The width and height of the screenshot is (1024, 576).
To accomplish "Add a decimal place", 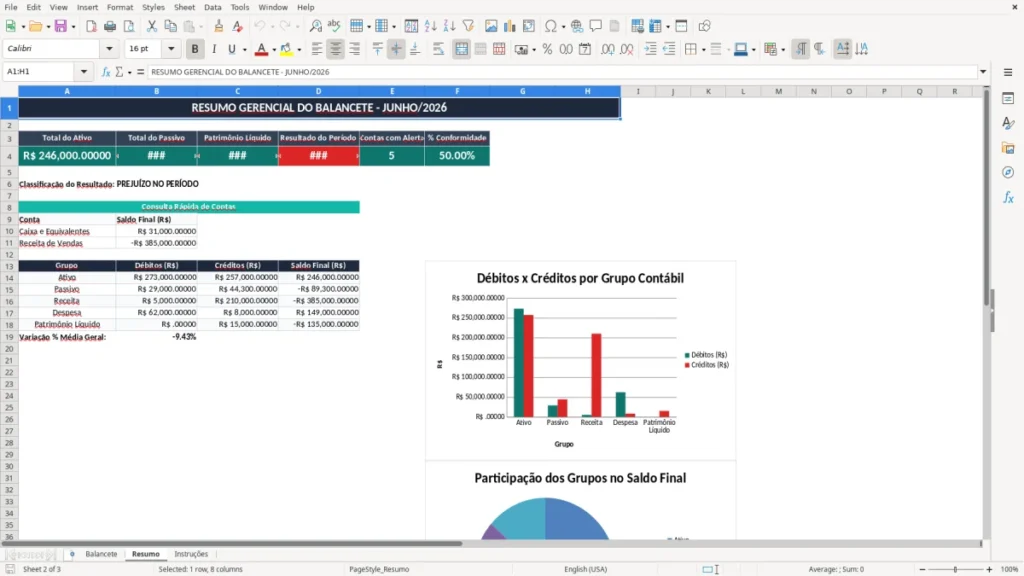I will (x=608, y=49).
